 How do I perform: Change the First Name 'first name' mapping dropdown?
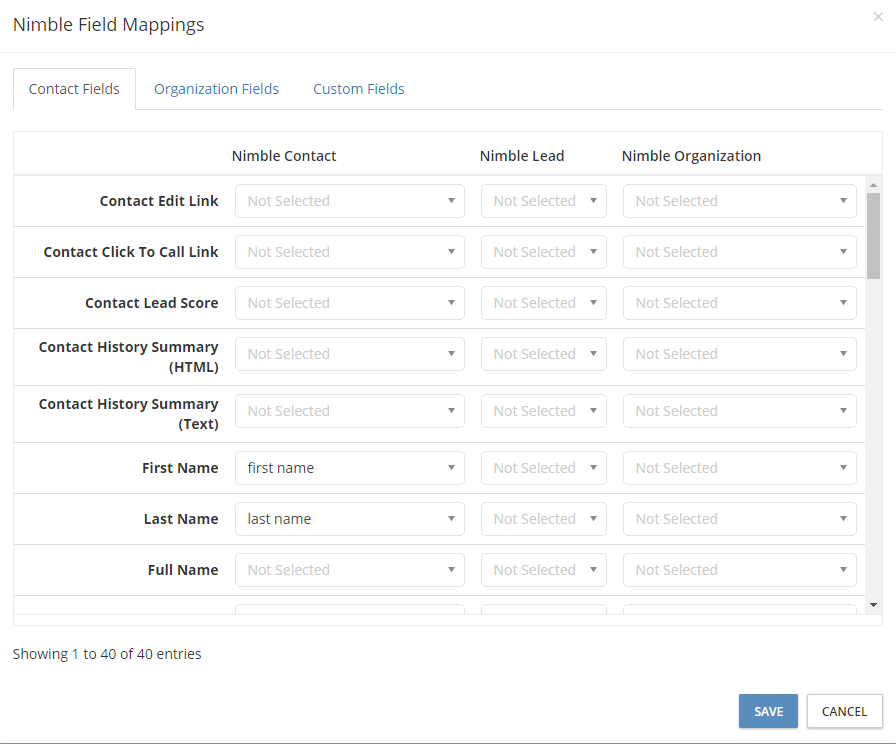point(350,468)
